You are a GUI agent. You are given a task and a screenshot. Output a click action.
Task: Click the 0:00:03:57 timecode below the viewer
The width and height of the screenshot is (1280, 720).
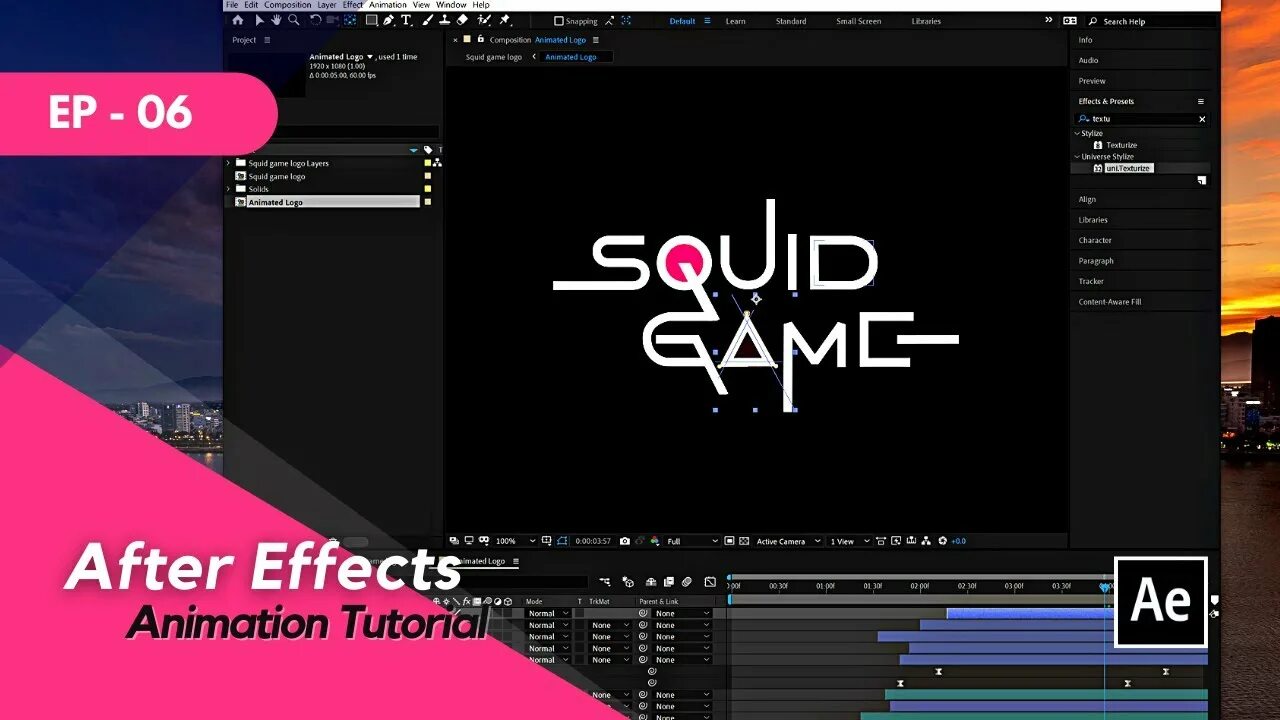[x=593, y=541]
